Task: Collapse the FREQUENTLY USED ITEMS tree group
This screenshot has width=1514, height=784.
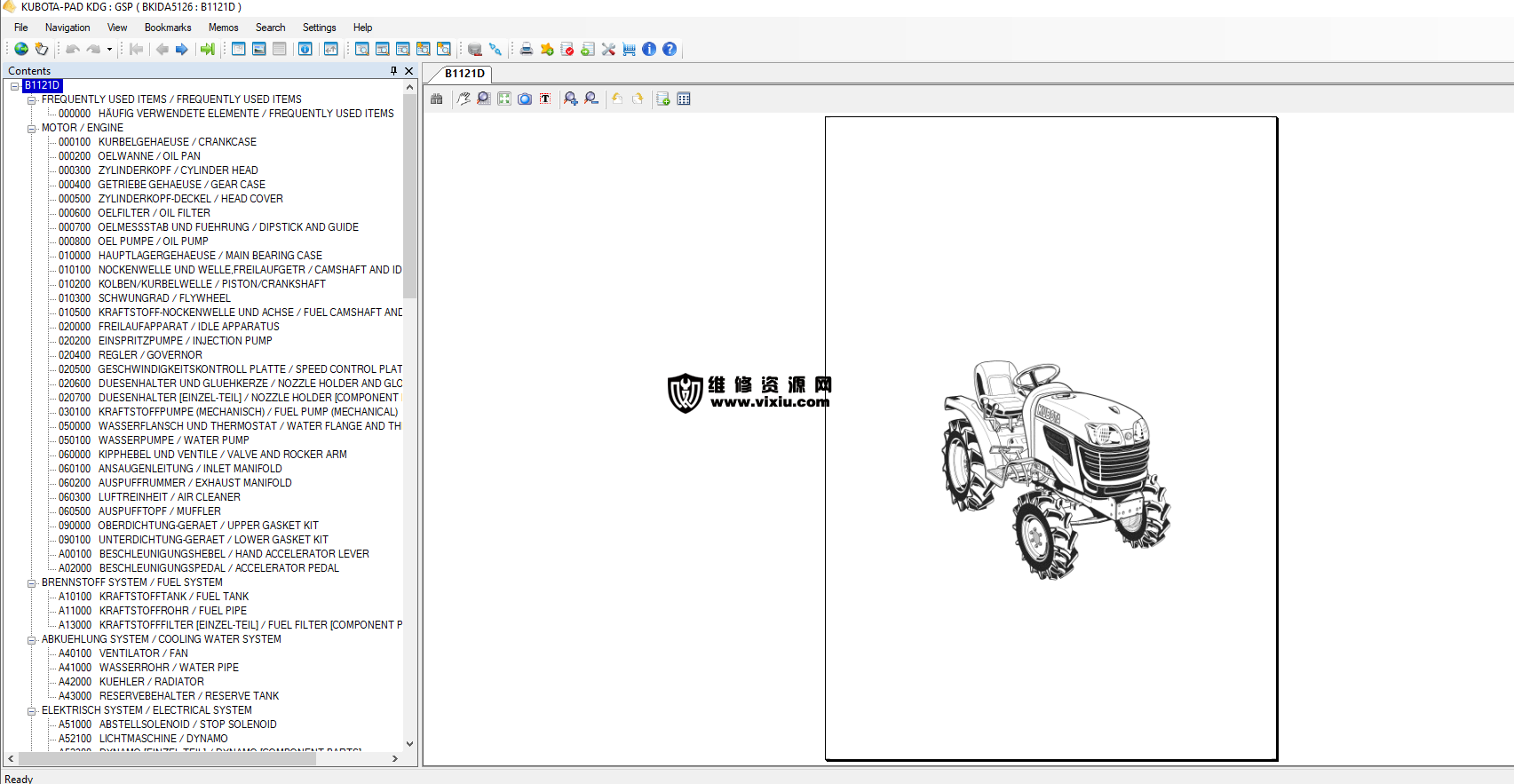Action: 32,99
